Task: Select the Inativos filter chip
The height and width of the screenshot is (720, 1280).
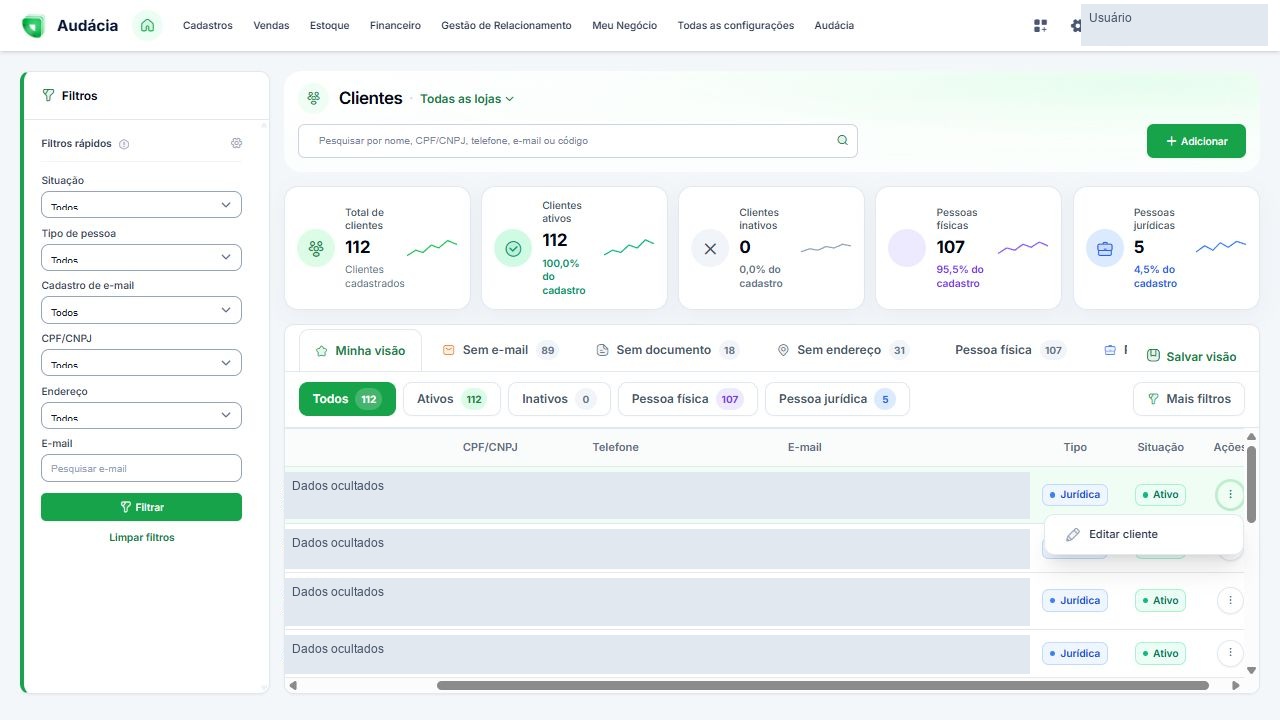Action: 559,399
